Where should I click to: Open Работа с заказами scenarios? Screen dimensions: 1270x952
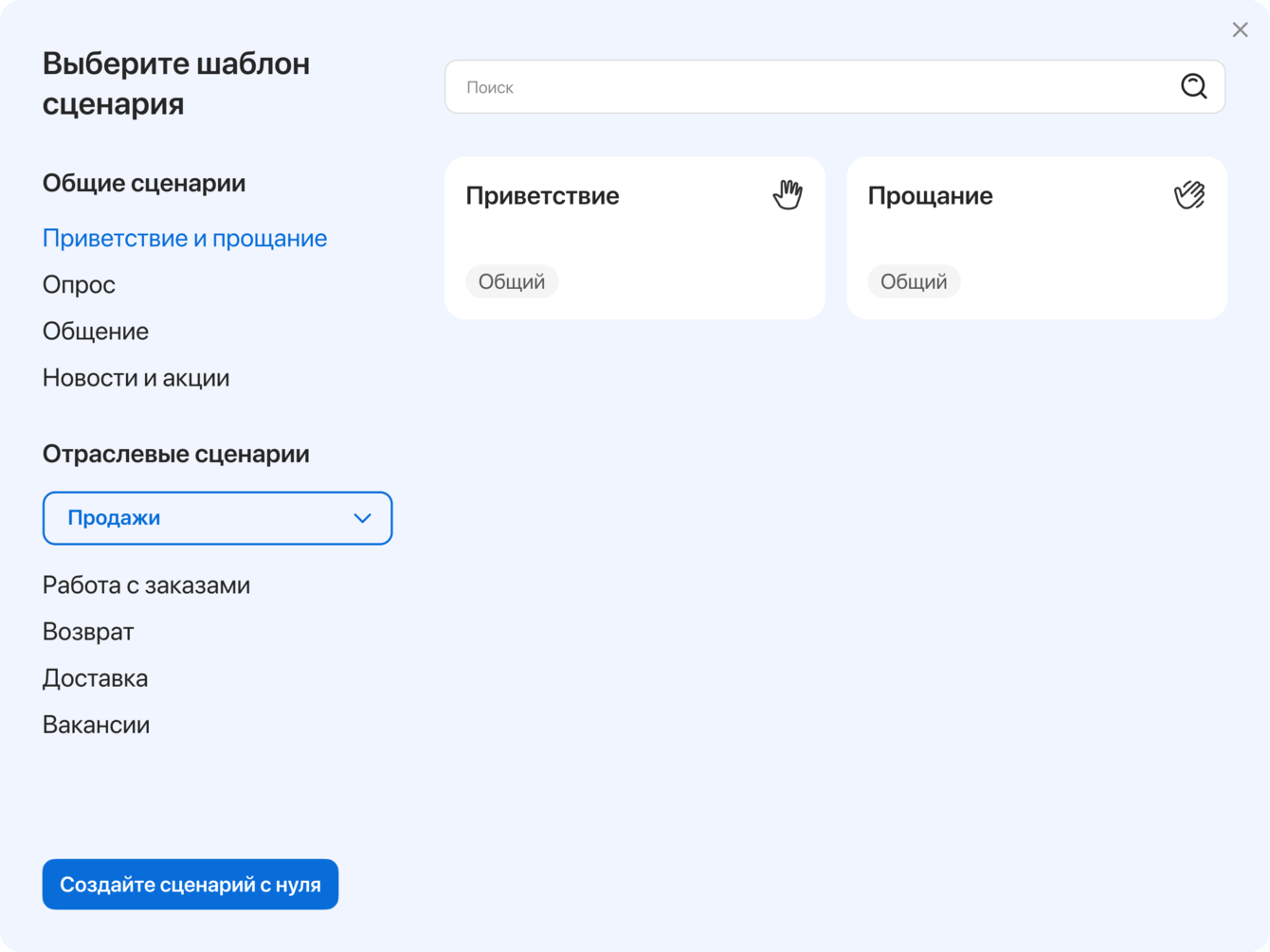pos(146,585)
